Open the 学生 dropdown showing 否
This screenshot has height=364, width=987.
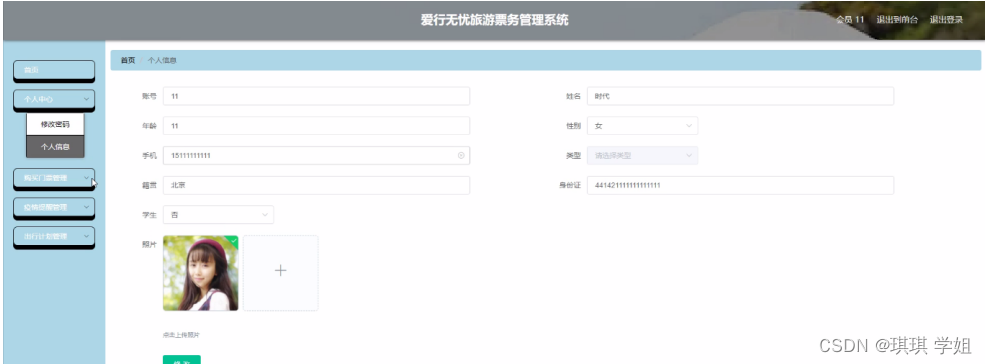tap(218, 215)
